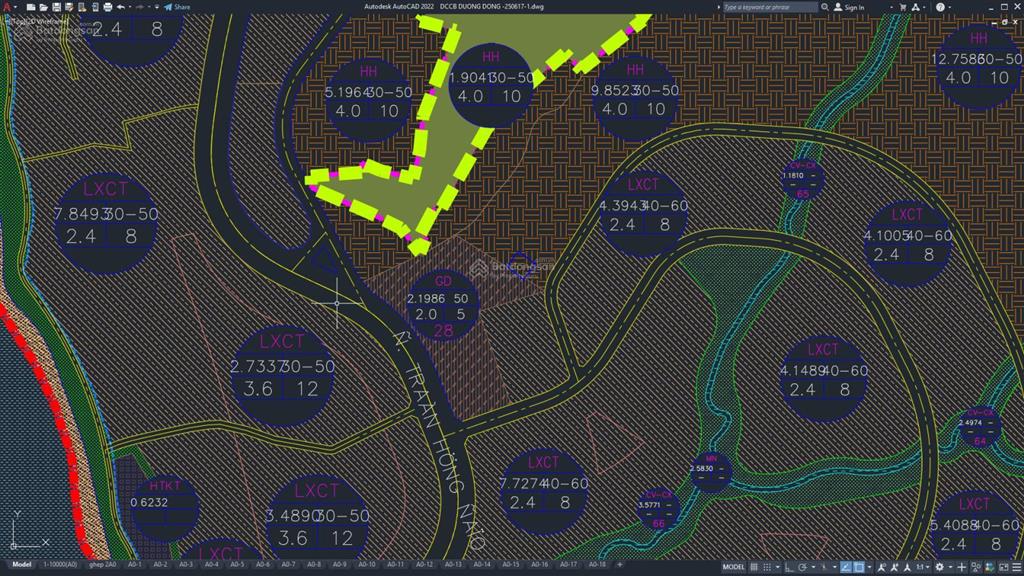Toggle ortho mode
Viewport: 1024px width, 576px height.
[789, 568]
